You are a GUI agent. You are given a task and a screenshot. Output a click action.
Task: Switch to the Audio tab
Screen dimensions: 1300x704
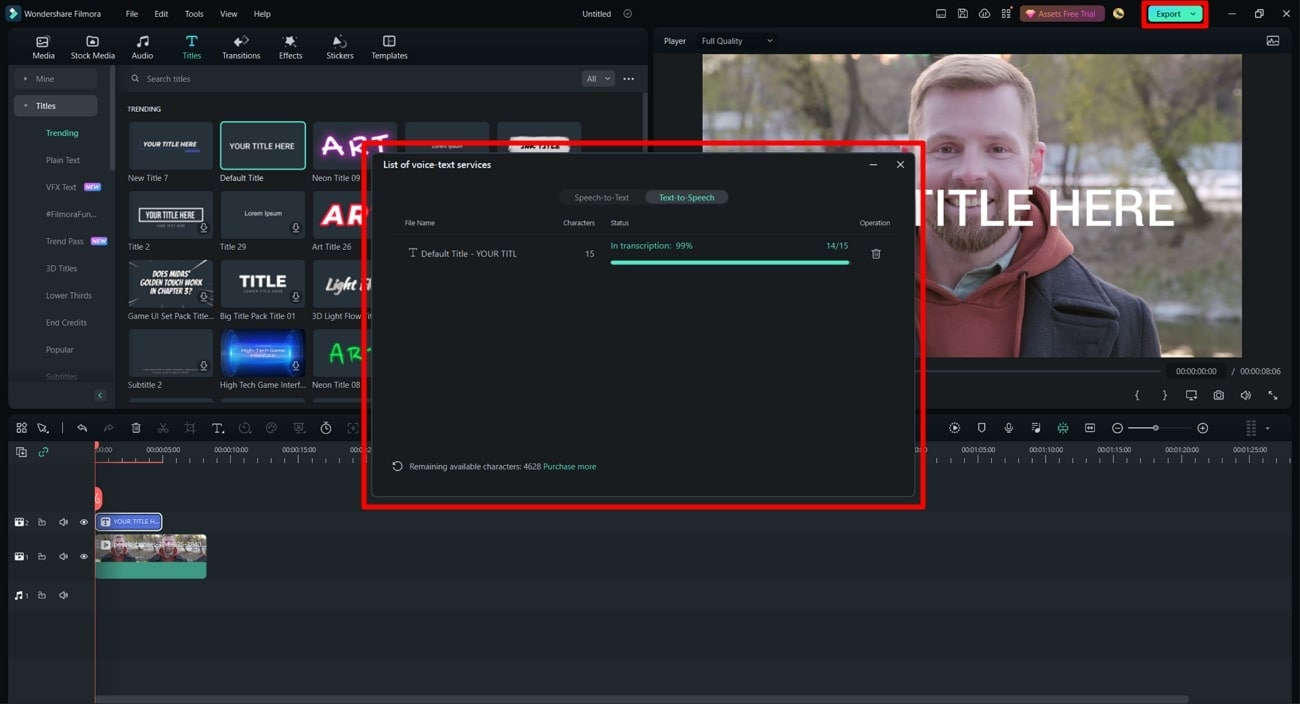[142, 47]
